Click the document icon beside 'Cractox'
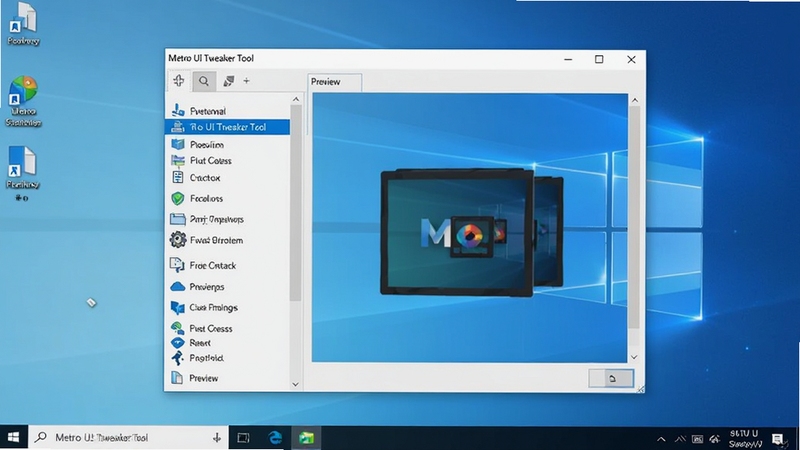Screen dimensions: 800x450 (178, 178)
